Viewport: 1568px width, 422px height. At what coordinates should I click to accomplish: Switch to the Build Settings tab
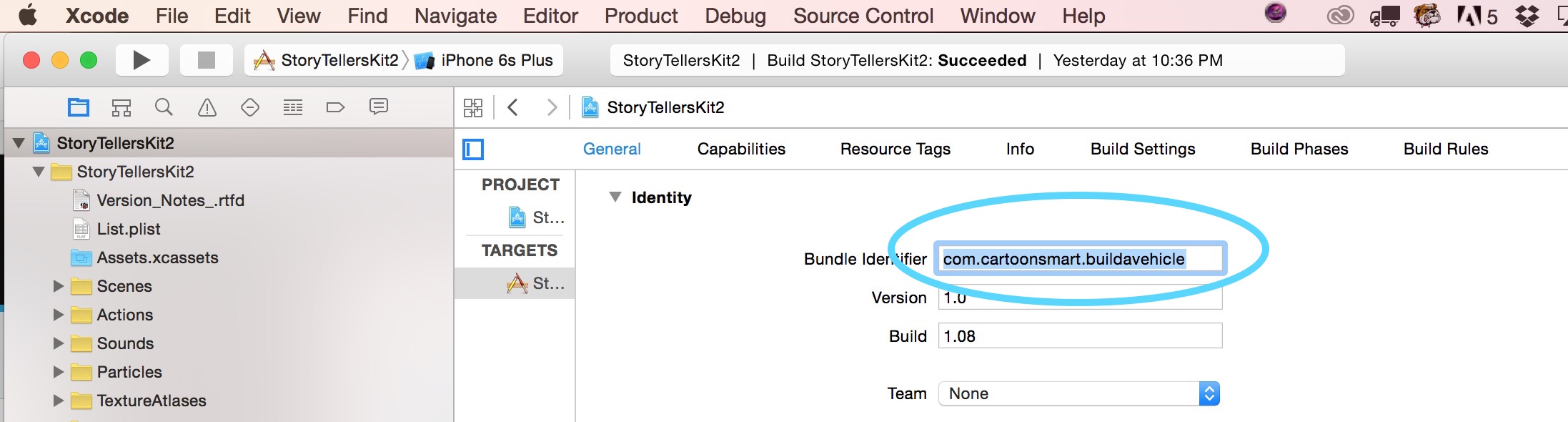(x=1142, y=149)
